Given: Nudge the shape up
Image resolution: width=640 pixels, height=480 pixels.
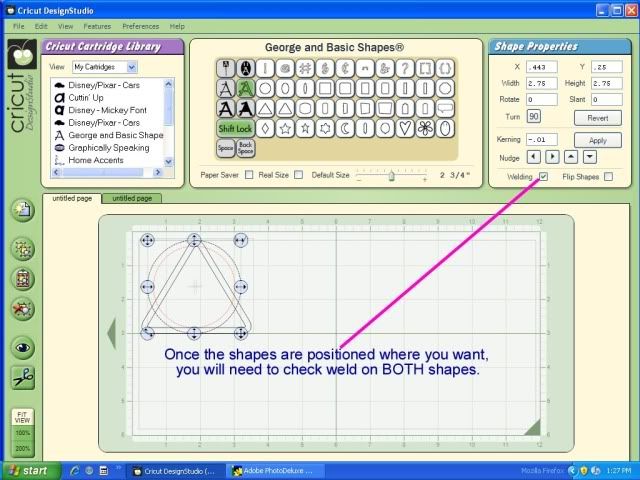Looking at the screenshot, I should pyautogui.click(x=571, y=157).
